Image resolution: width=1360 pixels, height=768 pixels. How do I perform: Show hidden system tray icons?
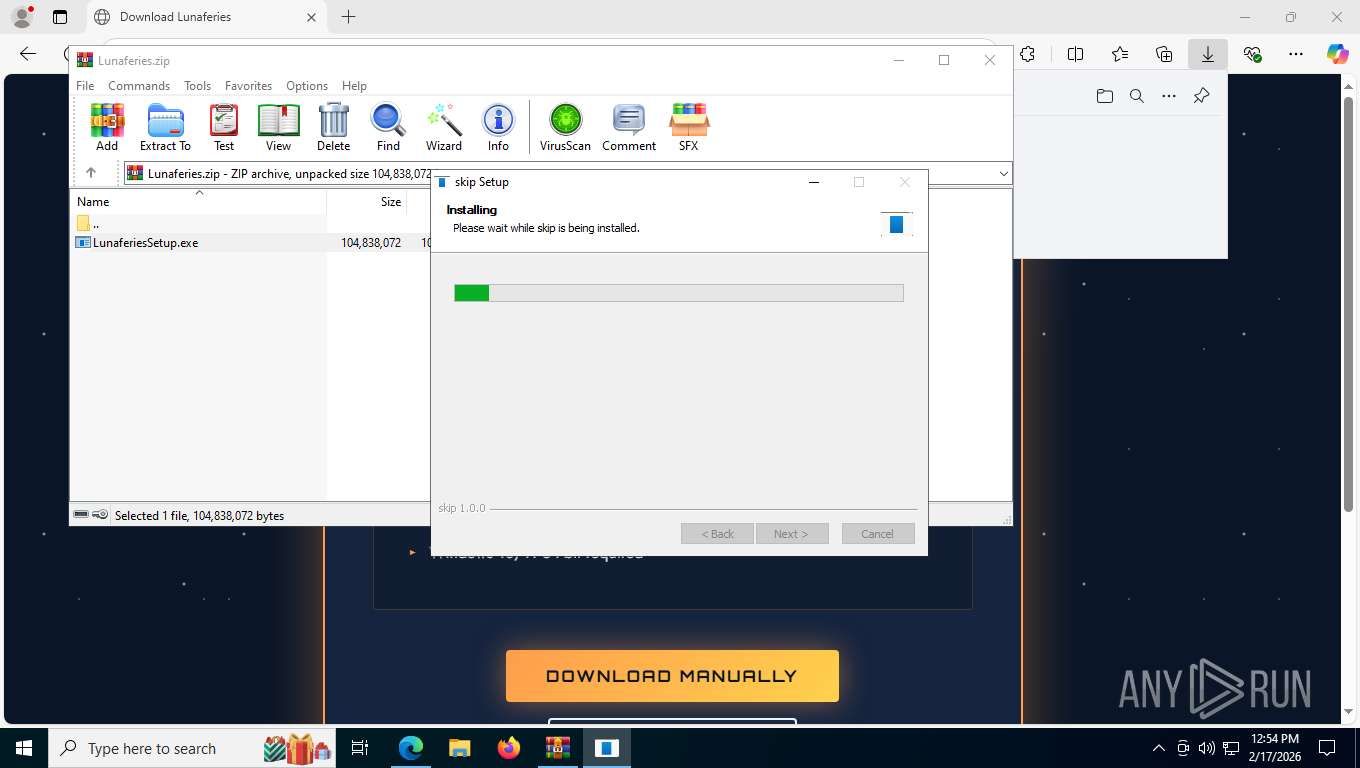point(1159,748)
